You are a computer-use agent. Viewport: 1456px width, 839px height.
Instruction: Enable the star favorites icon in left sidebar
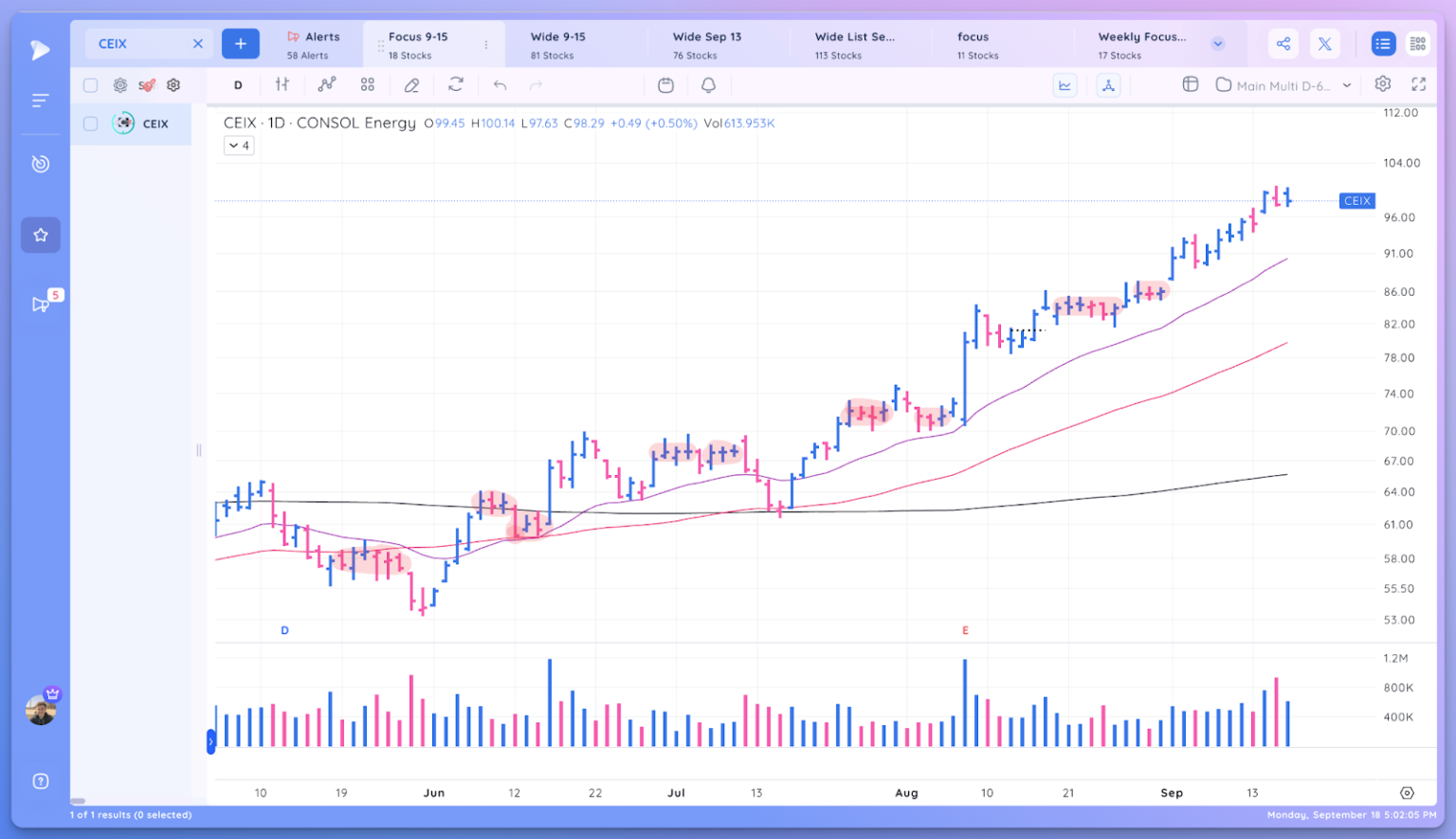point(40,235)
